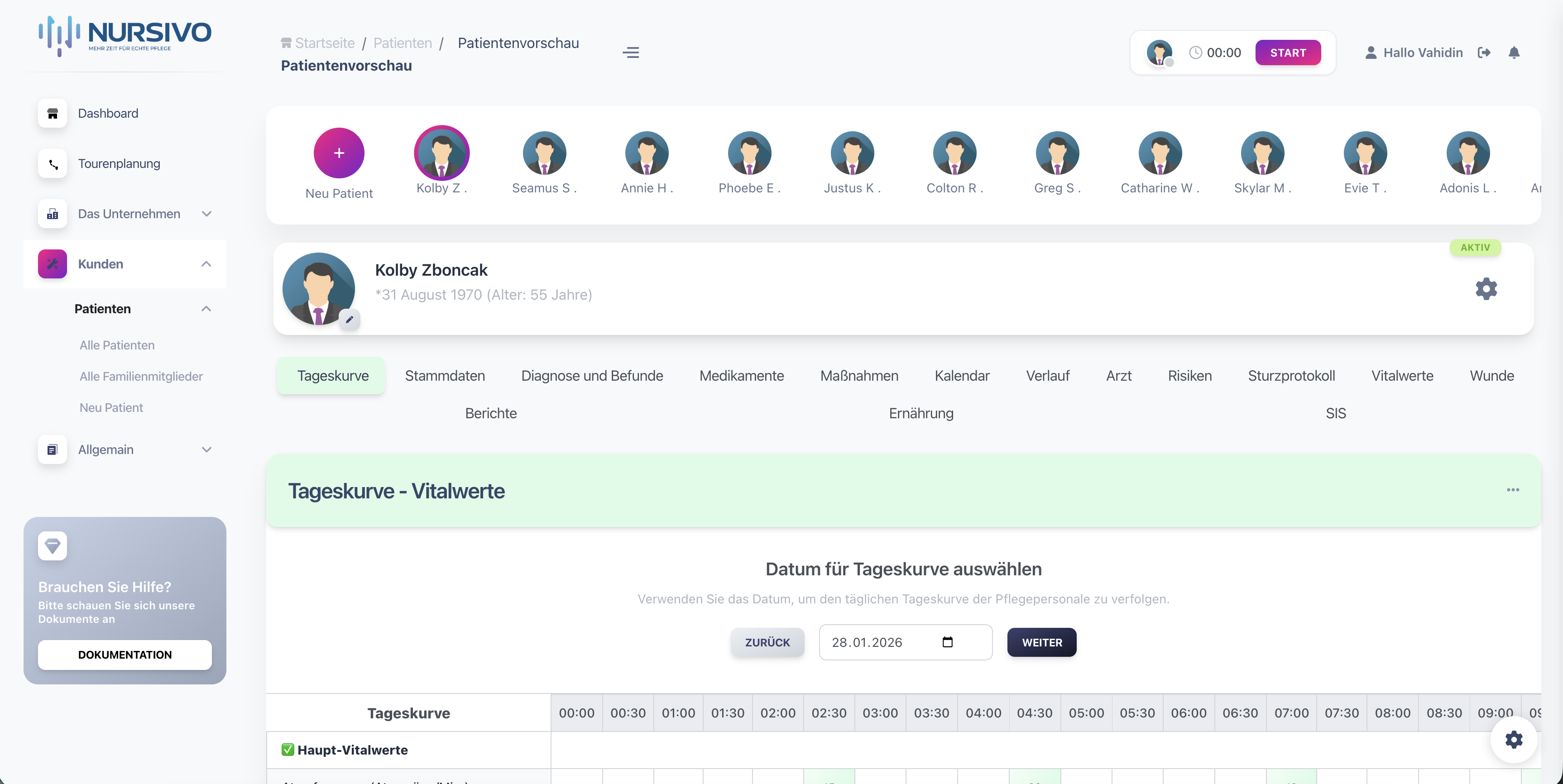This screenshot has width=1563, height=784.
Task: Open the Sturzprotokoll tab
Action: 1291,376
